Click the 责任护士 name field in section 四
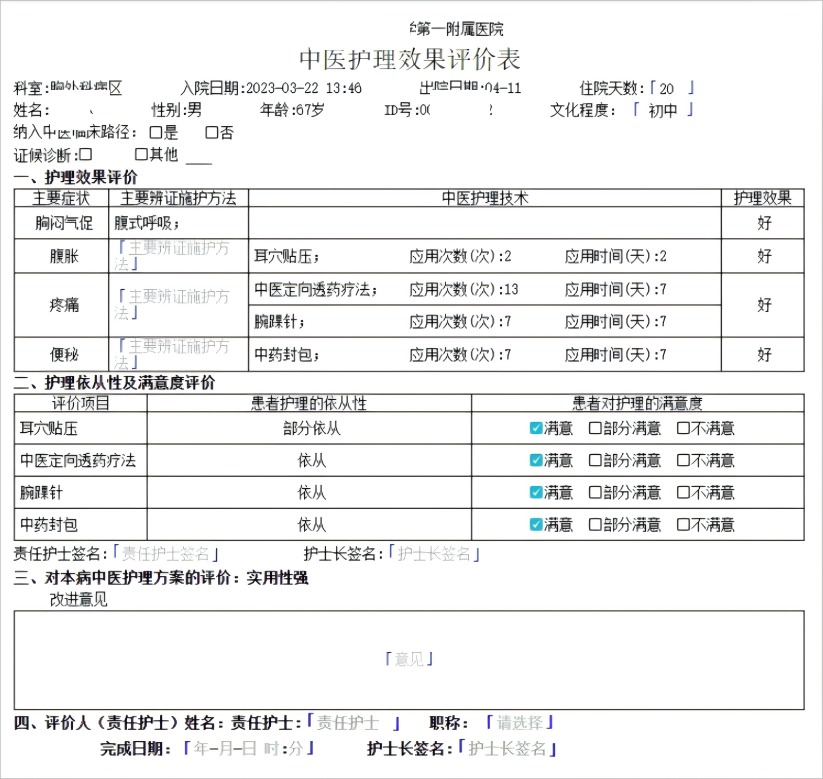Screen dimensions: 823x779 (353, 722)
